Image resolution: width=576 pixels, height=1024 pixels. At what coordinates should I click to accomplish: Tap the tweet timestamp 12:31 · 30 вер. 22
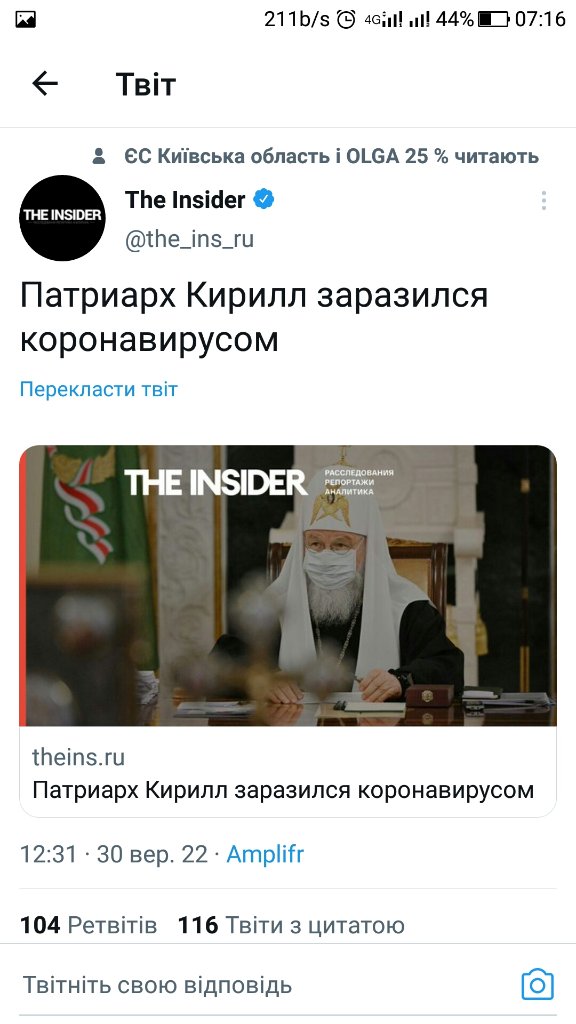[x=114, y=854]
